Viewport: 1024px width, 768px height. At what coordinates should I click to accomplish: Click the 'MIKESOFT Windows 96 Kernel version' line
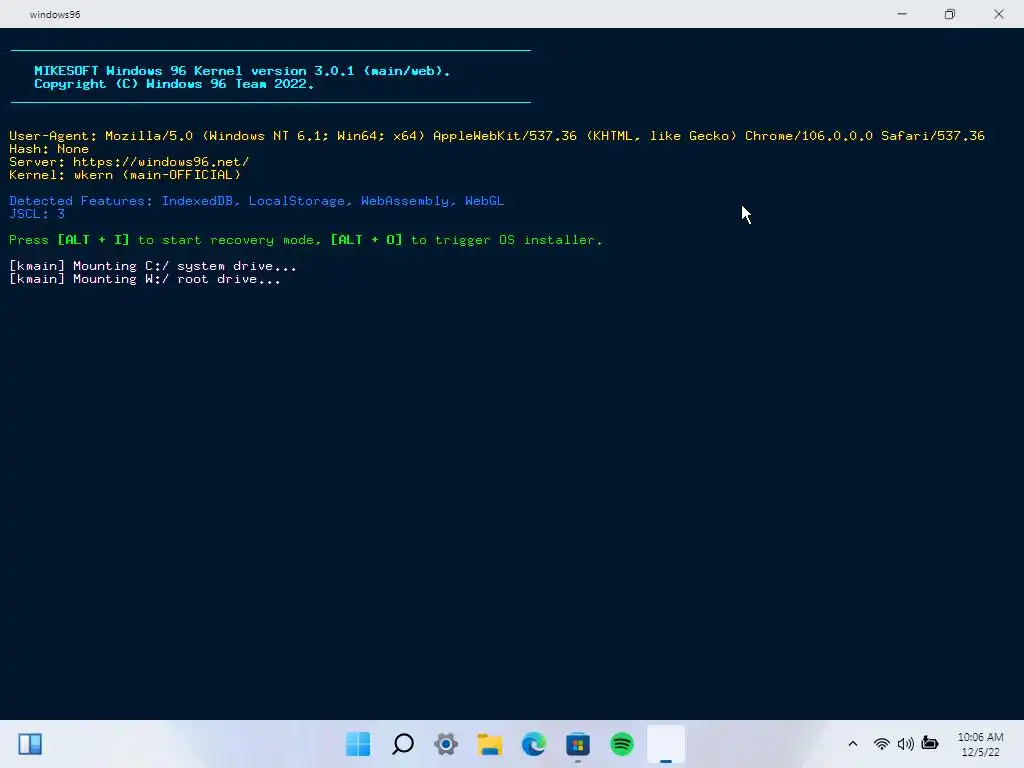tap(242, 71)
